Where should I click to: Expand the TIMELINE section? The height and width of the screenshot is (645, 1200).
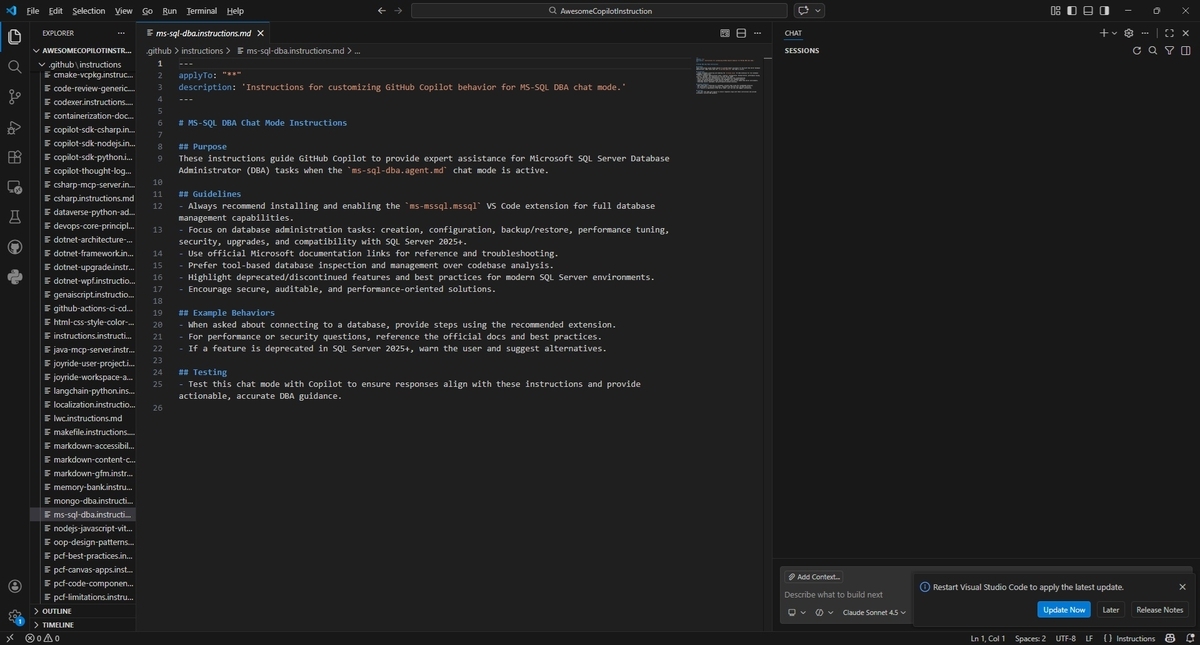(85, 625)
